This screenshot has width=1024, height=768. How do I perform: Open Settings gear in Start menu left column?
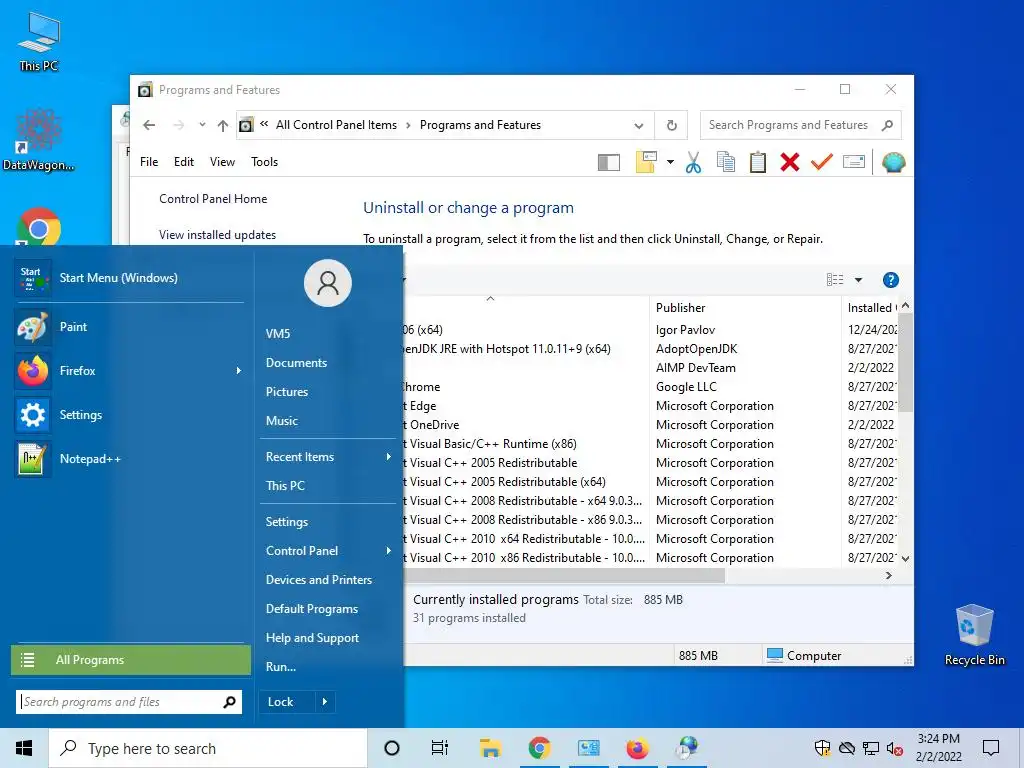click(x=129, y=415)
